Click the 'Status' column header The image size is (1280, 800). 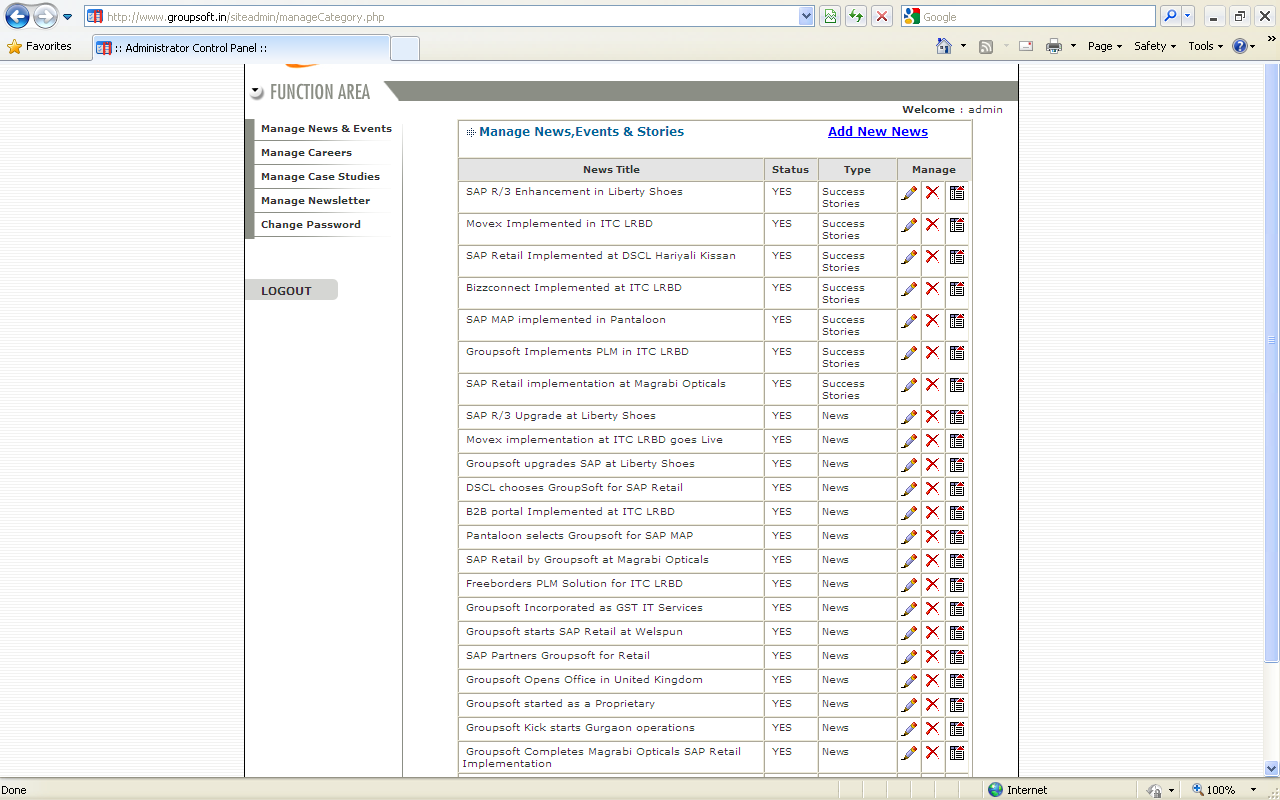pos(790,170)
